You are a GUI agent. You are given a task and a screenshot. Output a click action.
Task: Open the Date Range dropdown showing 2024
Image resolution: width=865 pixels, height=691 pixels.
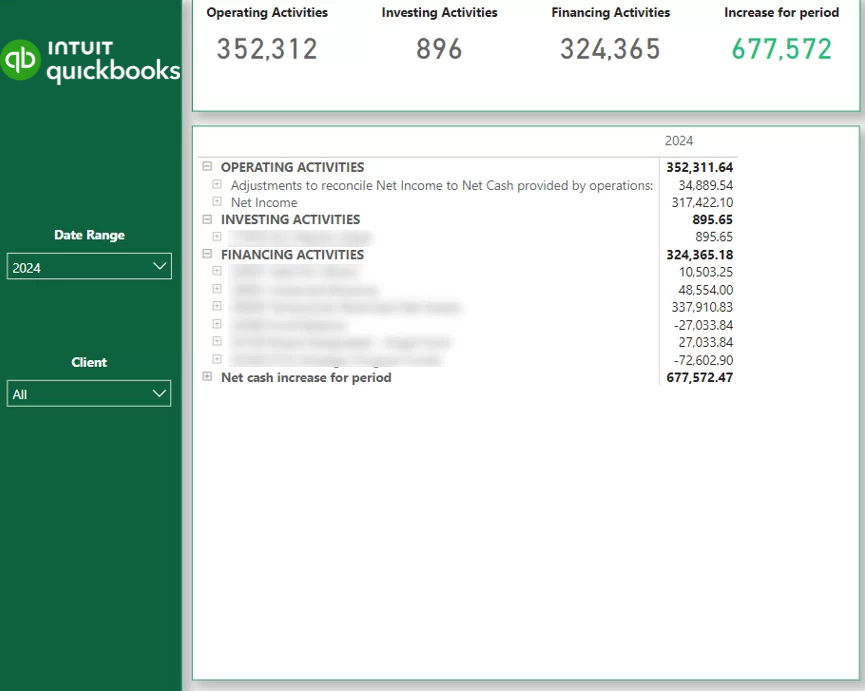tap(89, 267)
